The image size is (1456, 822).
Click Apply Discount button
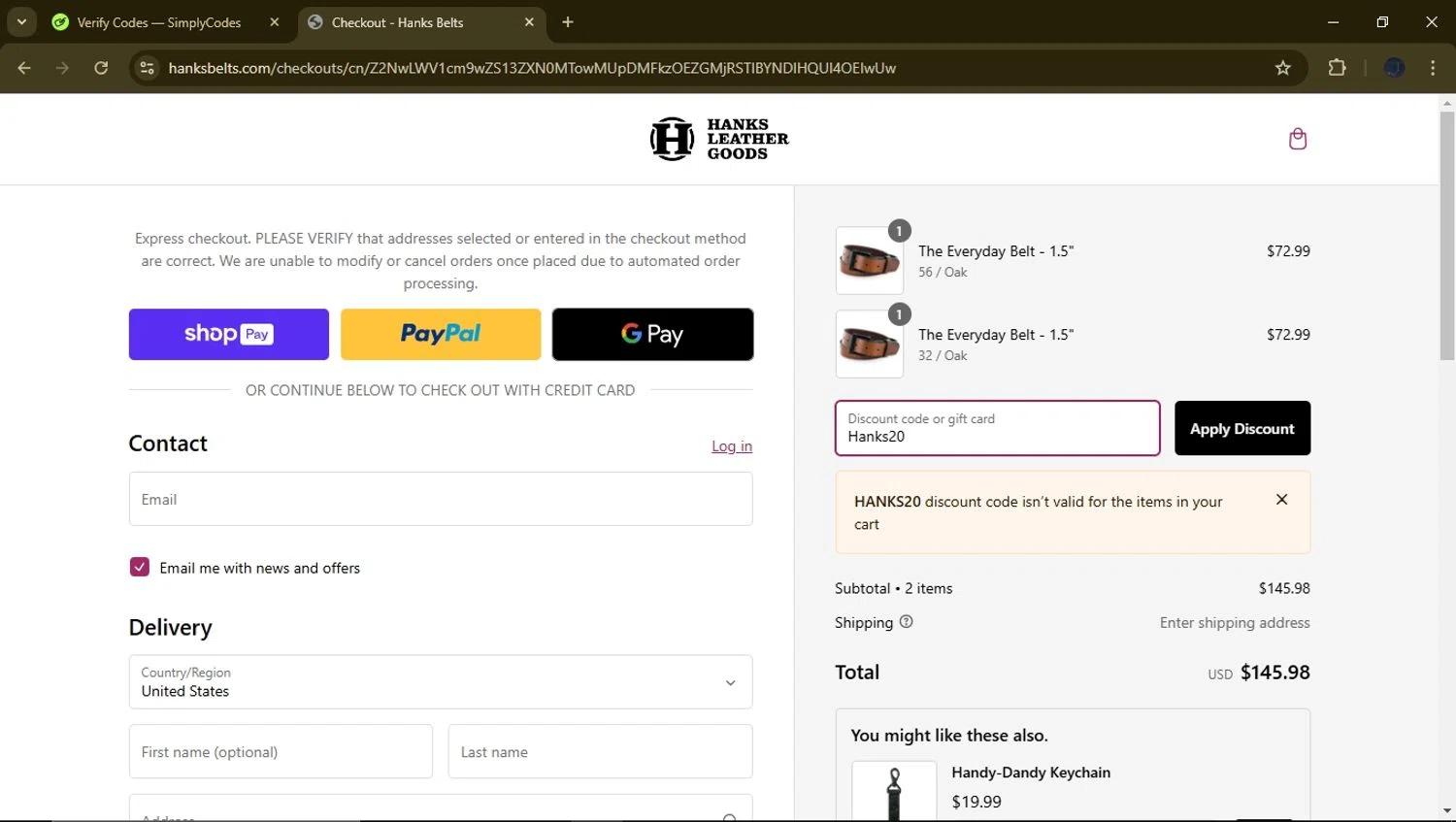(x=1242, y=428)
